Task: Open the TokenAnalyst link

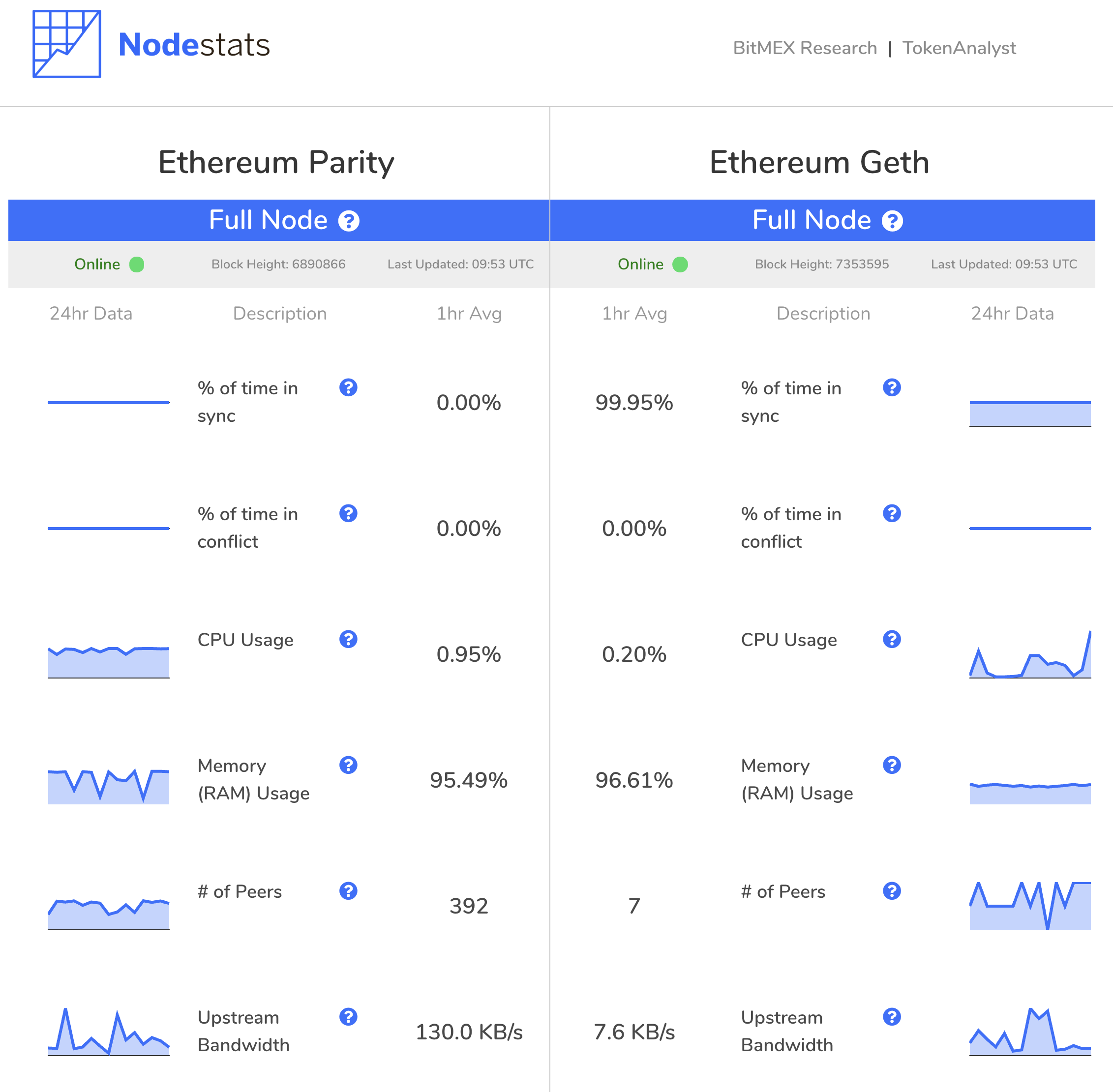Action: (959, 48)
